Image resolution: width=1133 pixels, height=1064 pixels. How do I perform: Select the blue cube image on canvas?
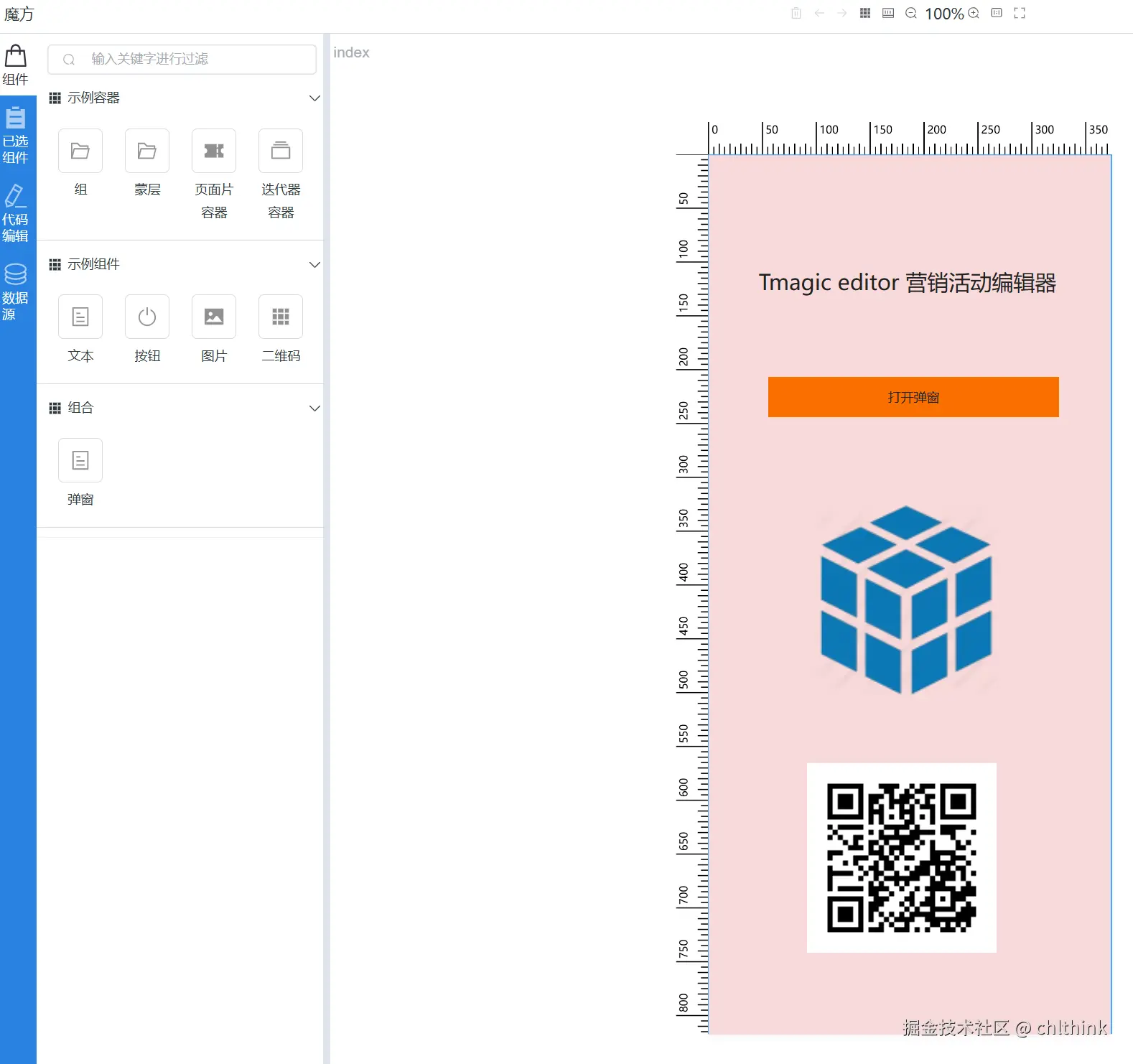(x=906, y=600)
